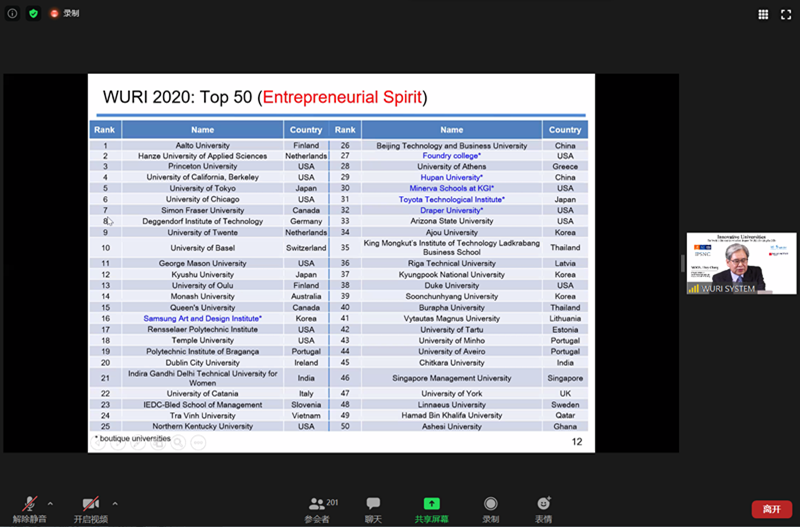Click the red recording indicator at top
Screen dimensions: 800x527
pyautogui.click(x=55, y=14)
